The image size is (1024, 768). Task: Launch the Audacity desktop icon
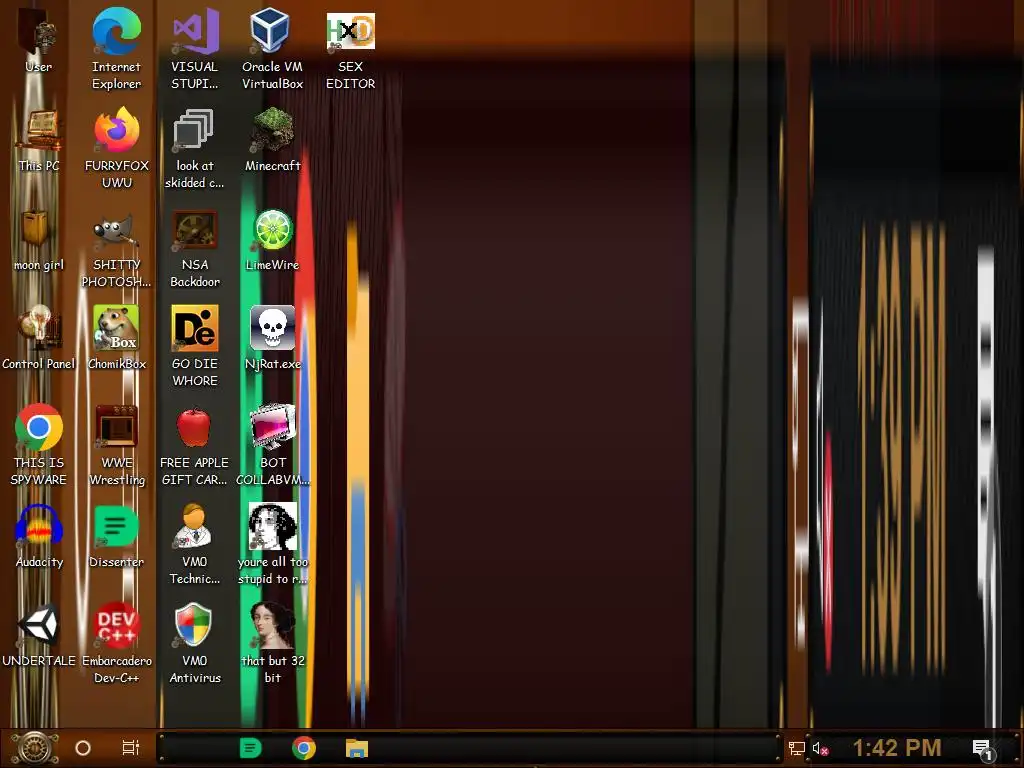click(x=39, y=537)
